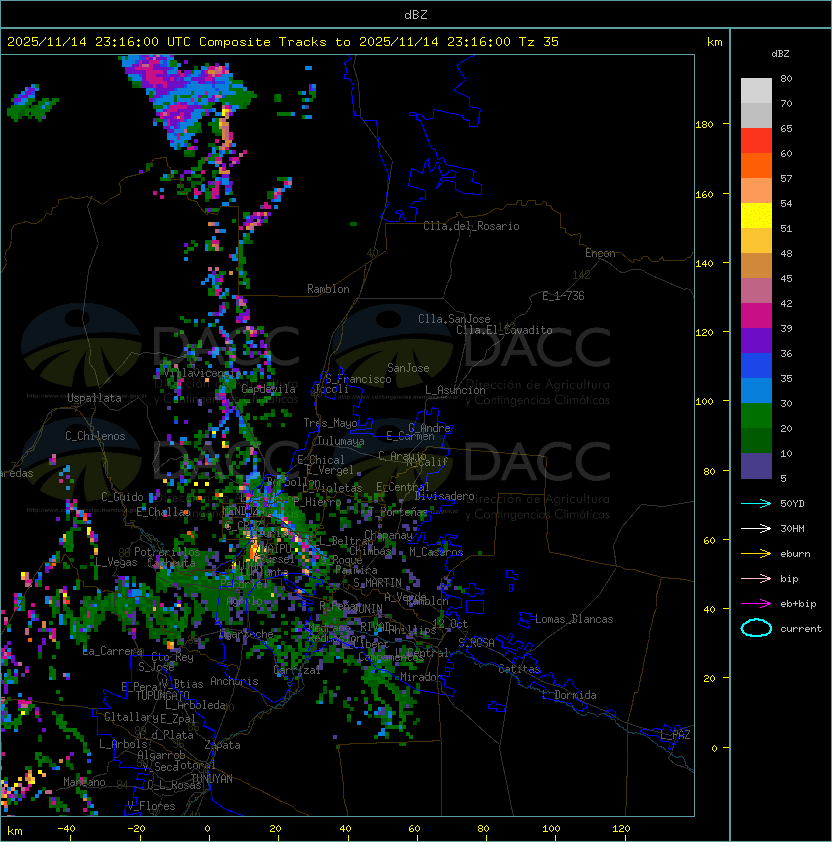Screen dimensions: 832x842
Task: Click the Anchoris place label
Action: tap(234, 681)
